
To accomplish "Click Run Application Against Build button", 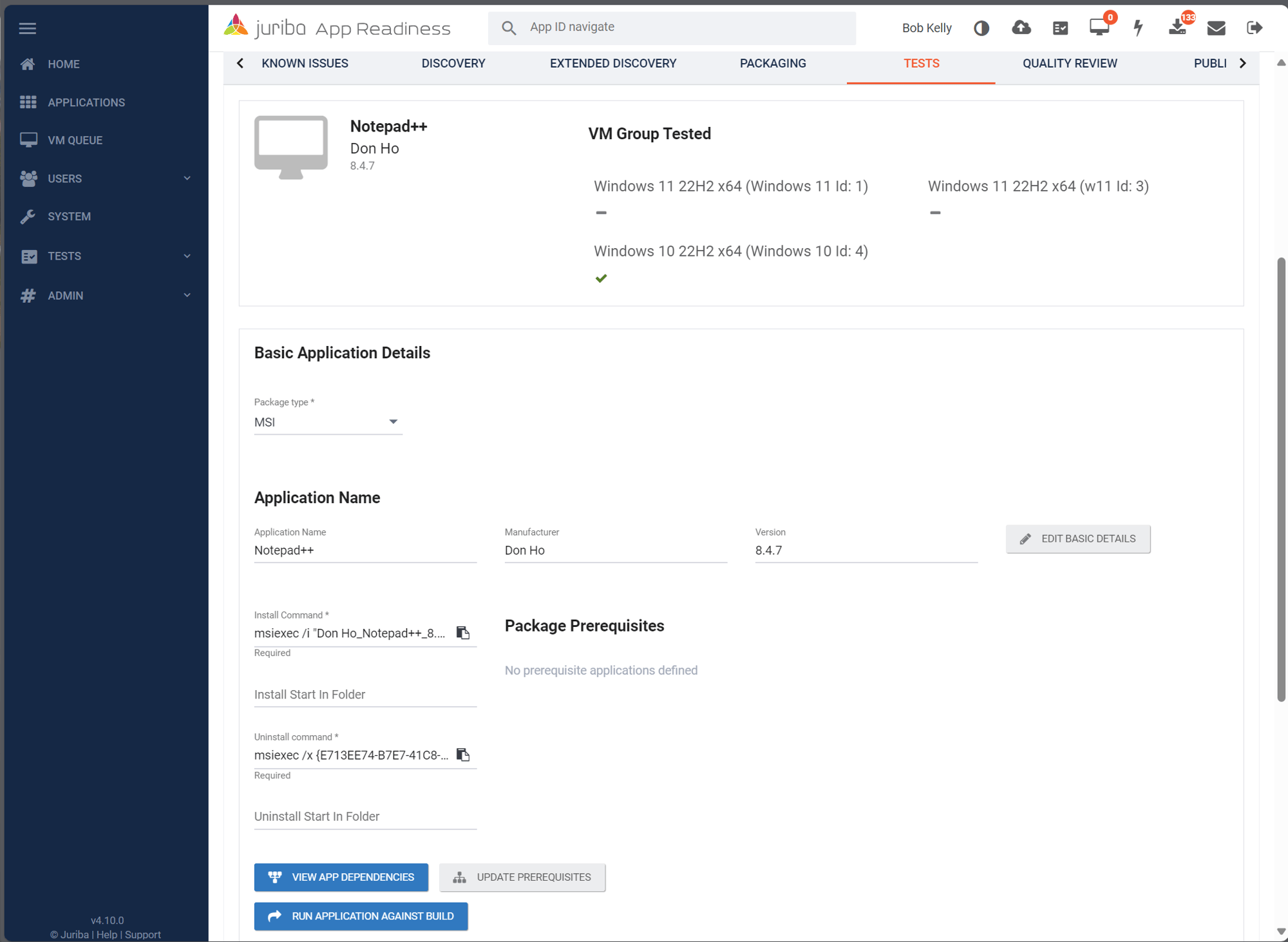I will (361, 916).
